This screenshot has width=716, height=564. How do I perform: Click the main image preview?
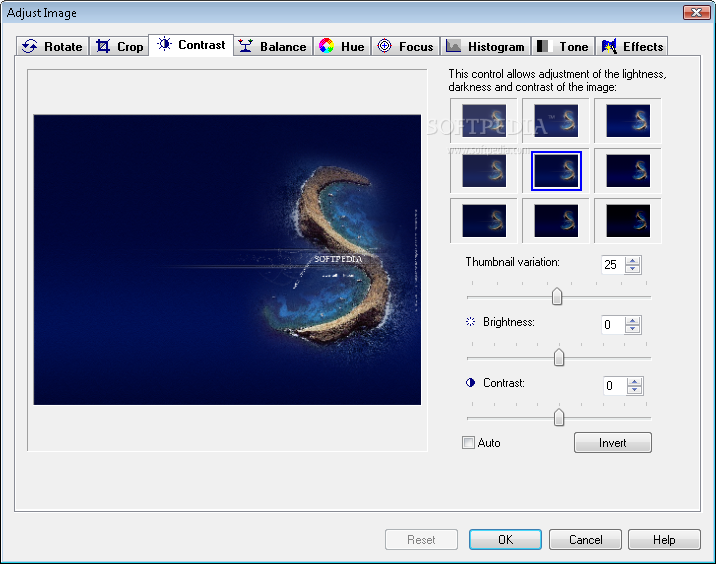click(x=227, y=259)
